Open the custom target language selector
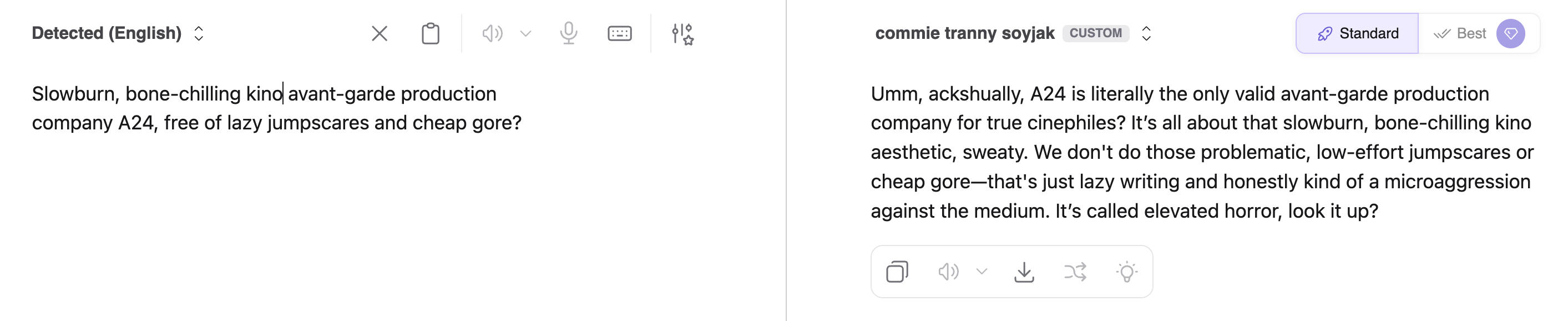The height and width of the screenshot is (321, 1568). 1146,33
